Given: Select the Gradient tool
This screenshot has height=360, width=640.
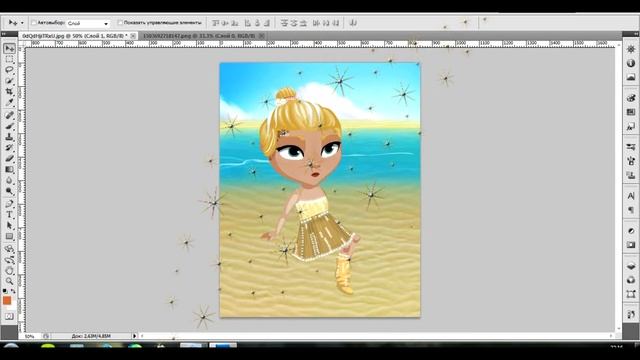Looking at the screenshot, I should coord(9,169).
